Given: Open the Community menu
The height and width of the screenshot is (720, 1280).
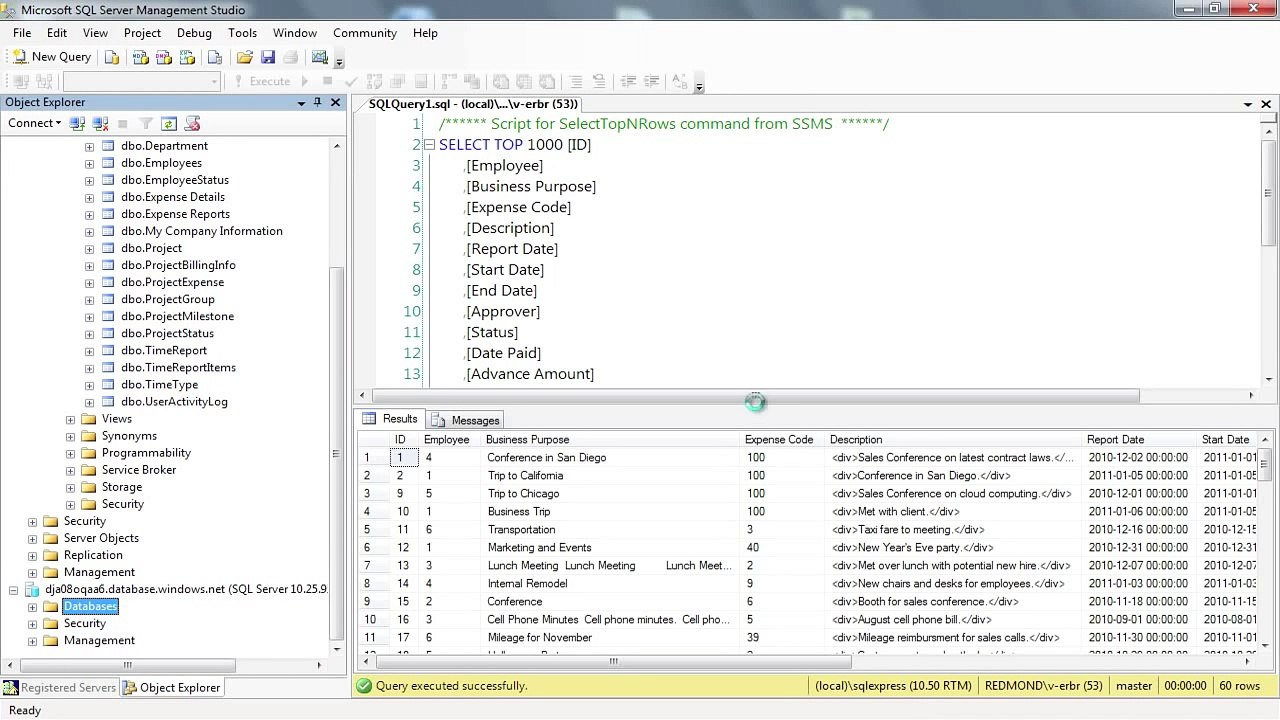Looking at the screenshot, I should coord(365,33).
